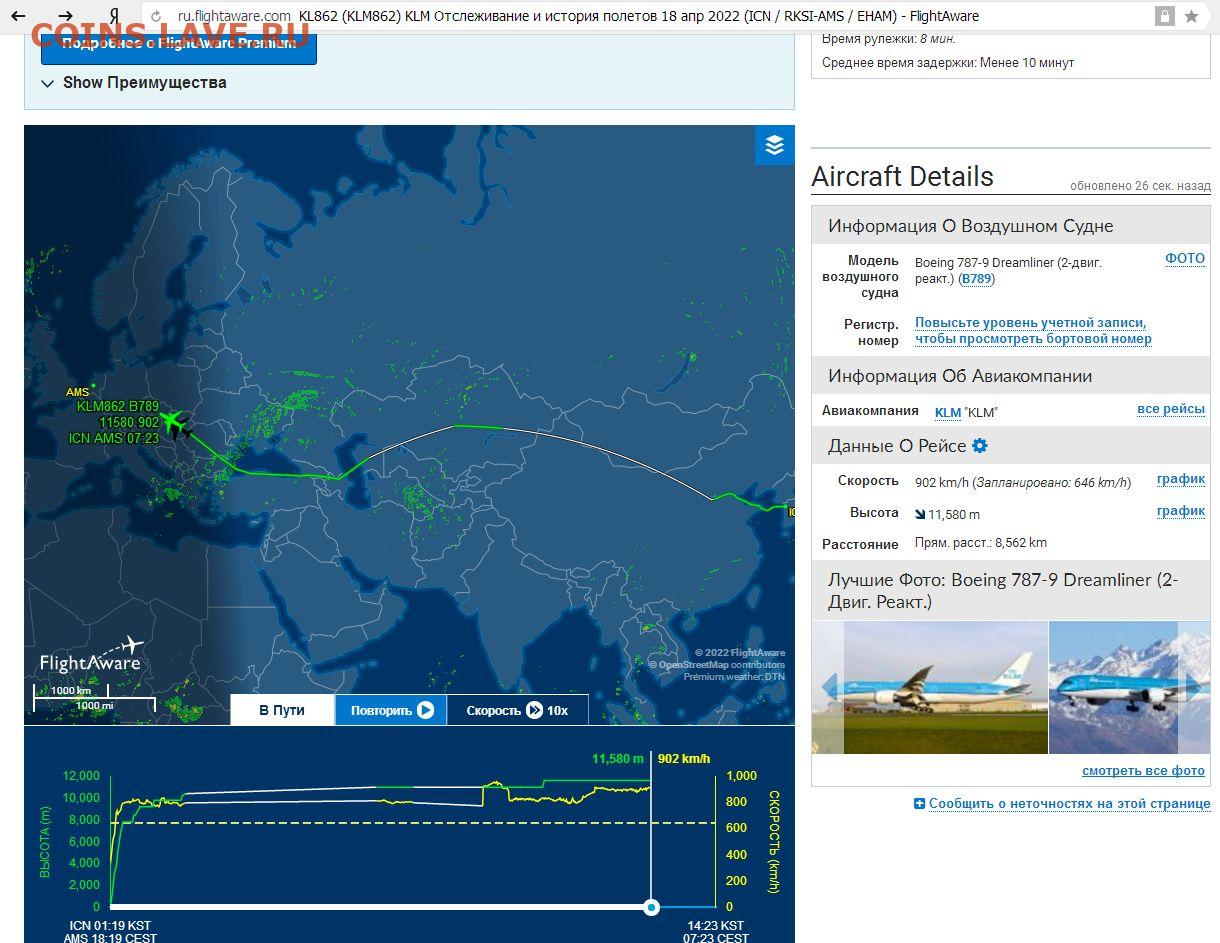Viewport: 1220px width, 943px height.
Task: Click the Aircraft Details heading
Action: [x=902, y=177]
